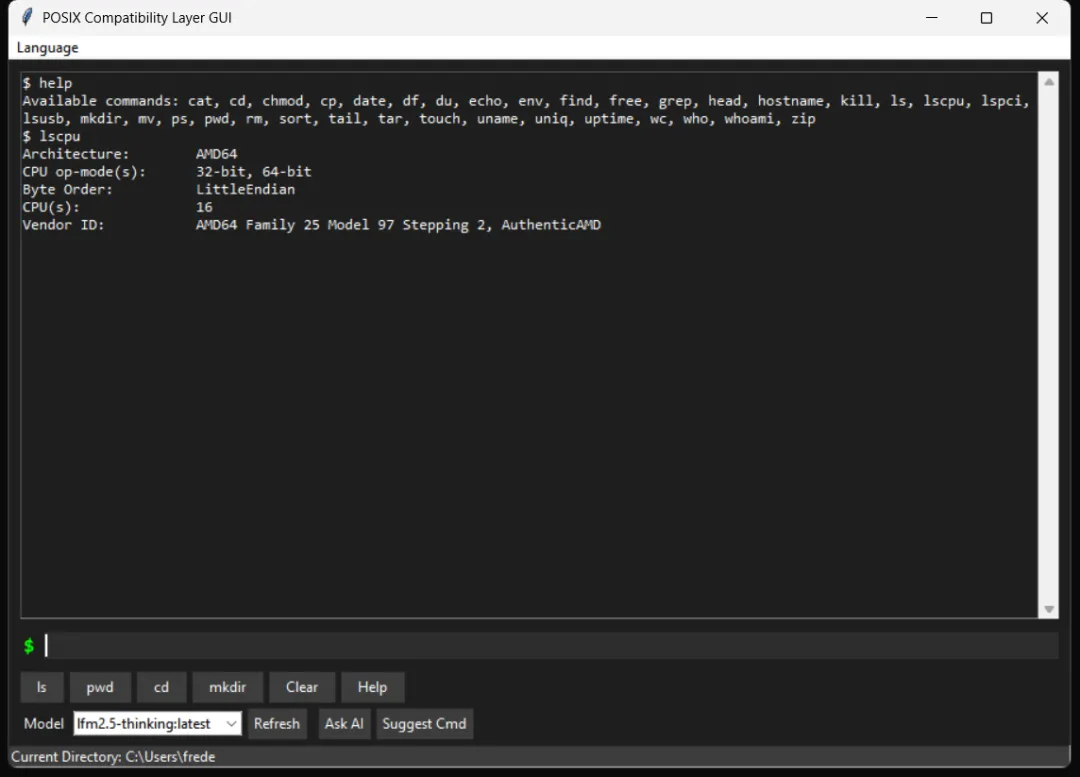Click the 'whoami' command in help list
This screenshot has height=777, width=1080.
749,118
